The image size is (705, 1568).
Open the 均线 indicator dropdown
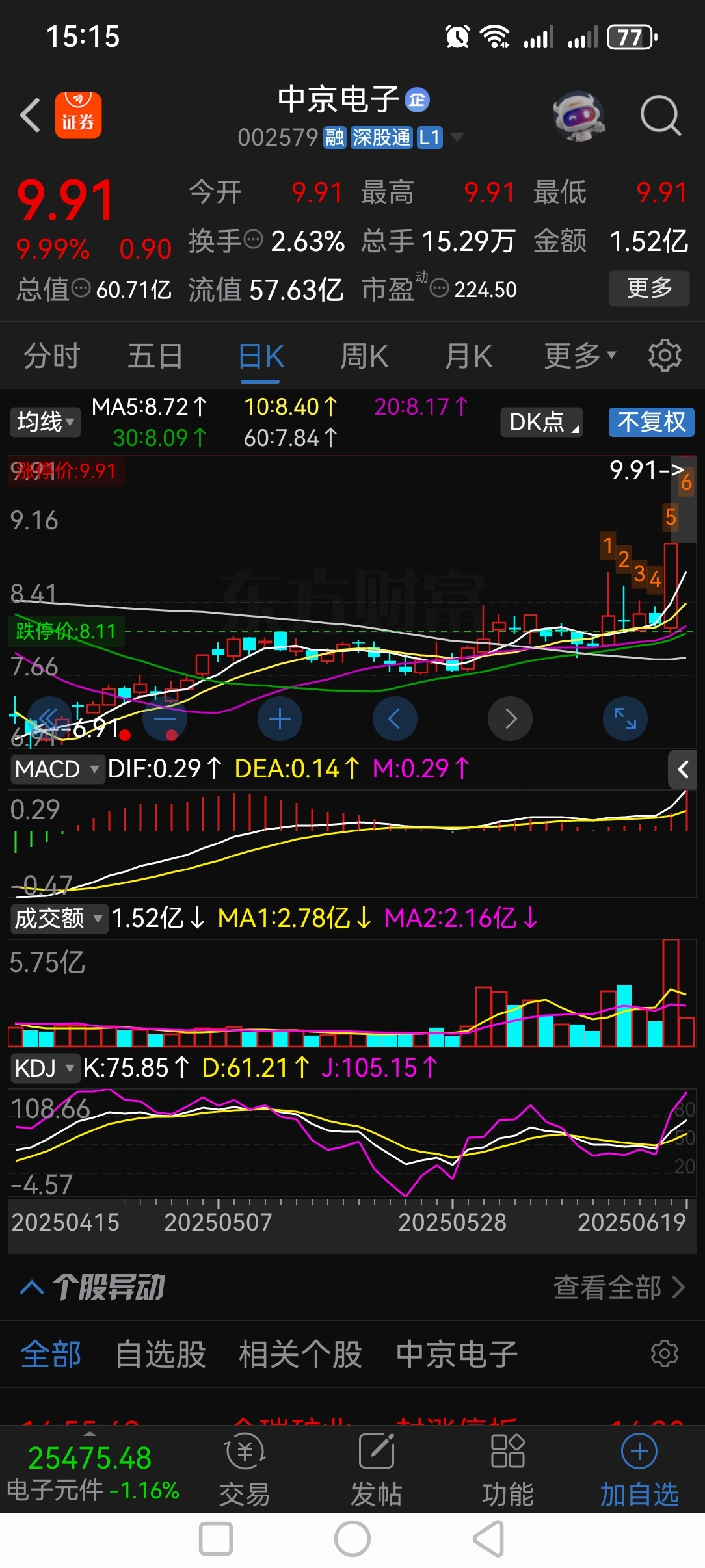tap(45, 422)
